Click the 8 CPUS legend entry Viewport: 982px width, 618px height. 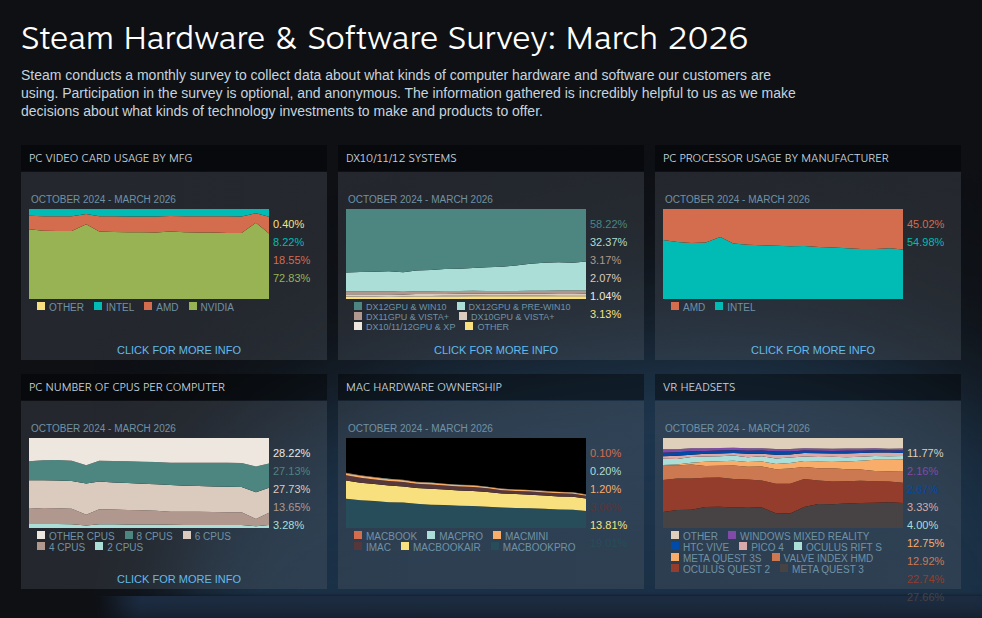tap(148, 536)
